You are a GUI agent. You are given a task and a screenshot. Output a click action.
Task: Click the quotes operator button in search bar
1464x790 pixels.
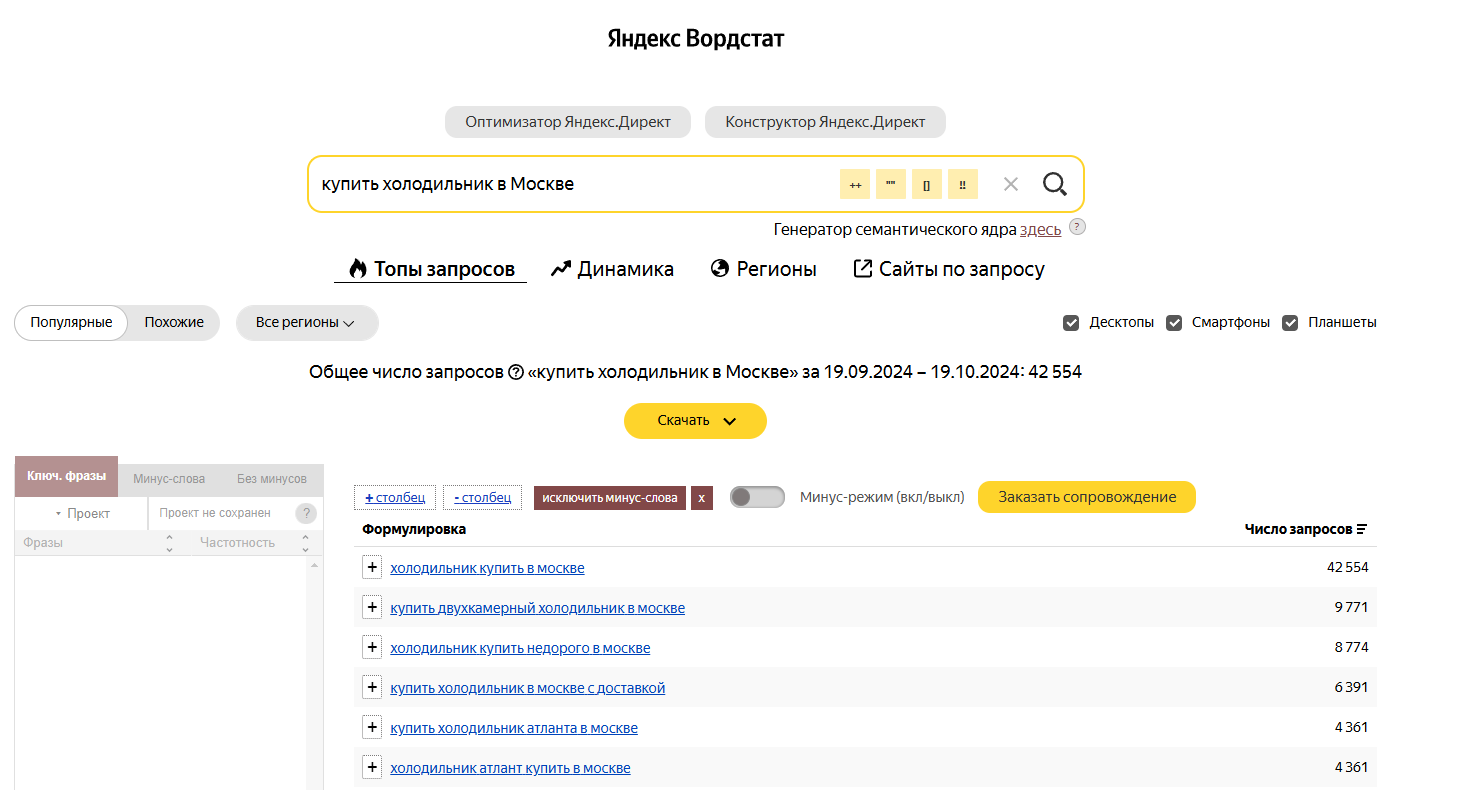coord(891,185)
